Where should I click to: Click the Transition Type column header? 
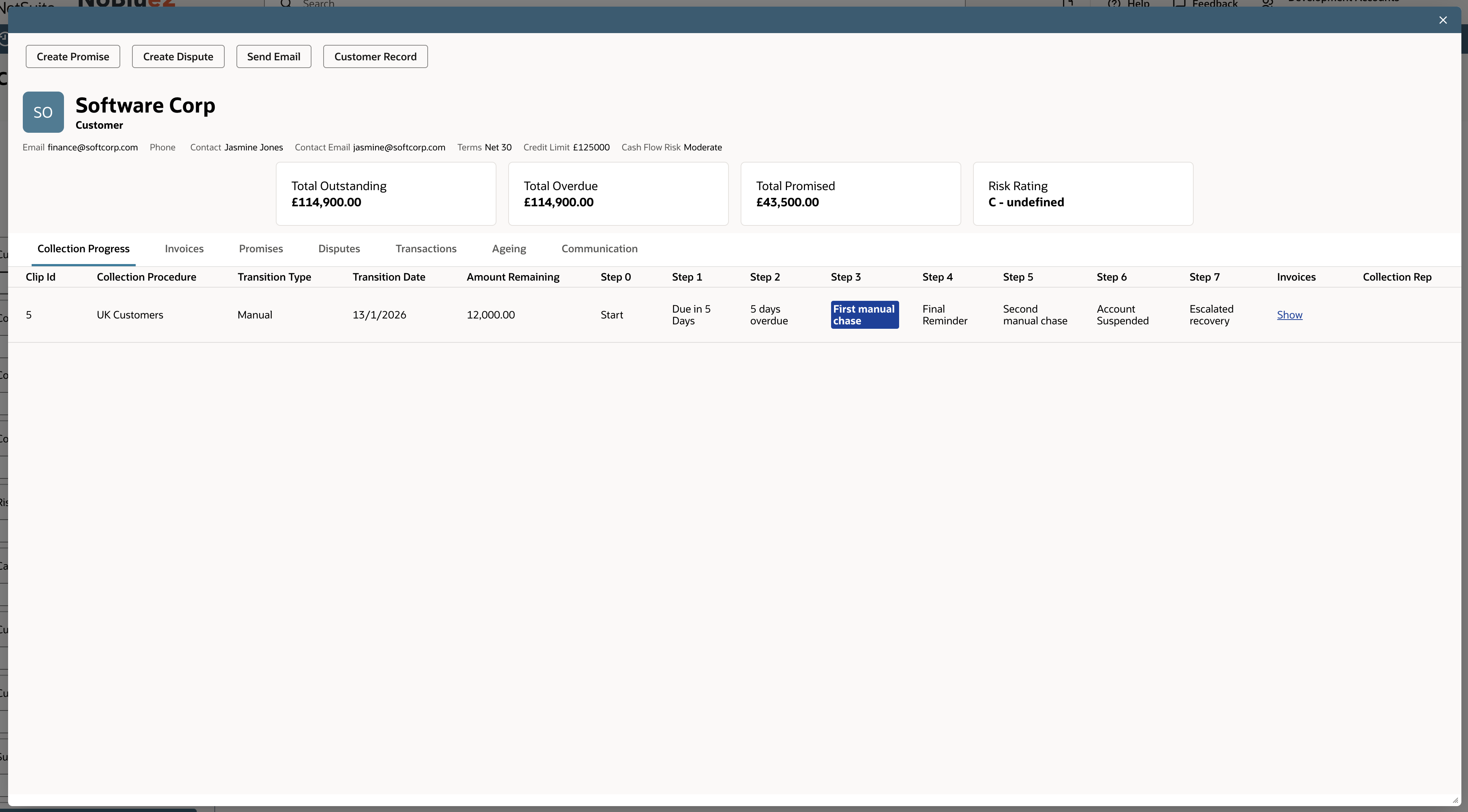click(x=274, y=277)
